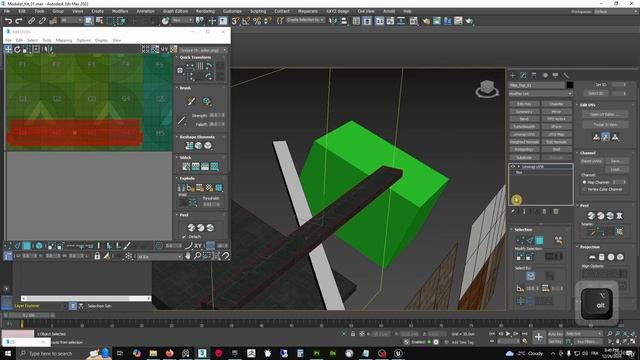
Task: Select the Rotate tool in Edit UVWs toolbar
Action: pos(17,49)
